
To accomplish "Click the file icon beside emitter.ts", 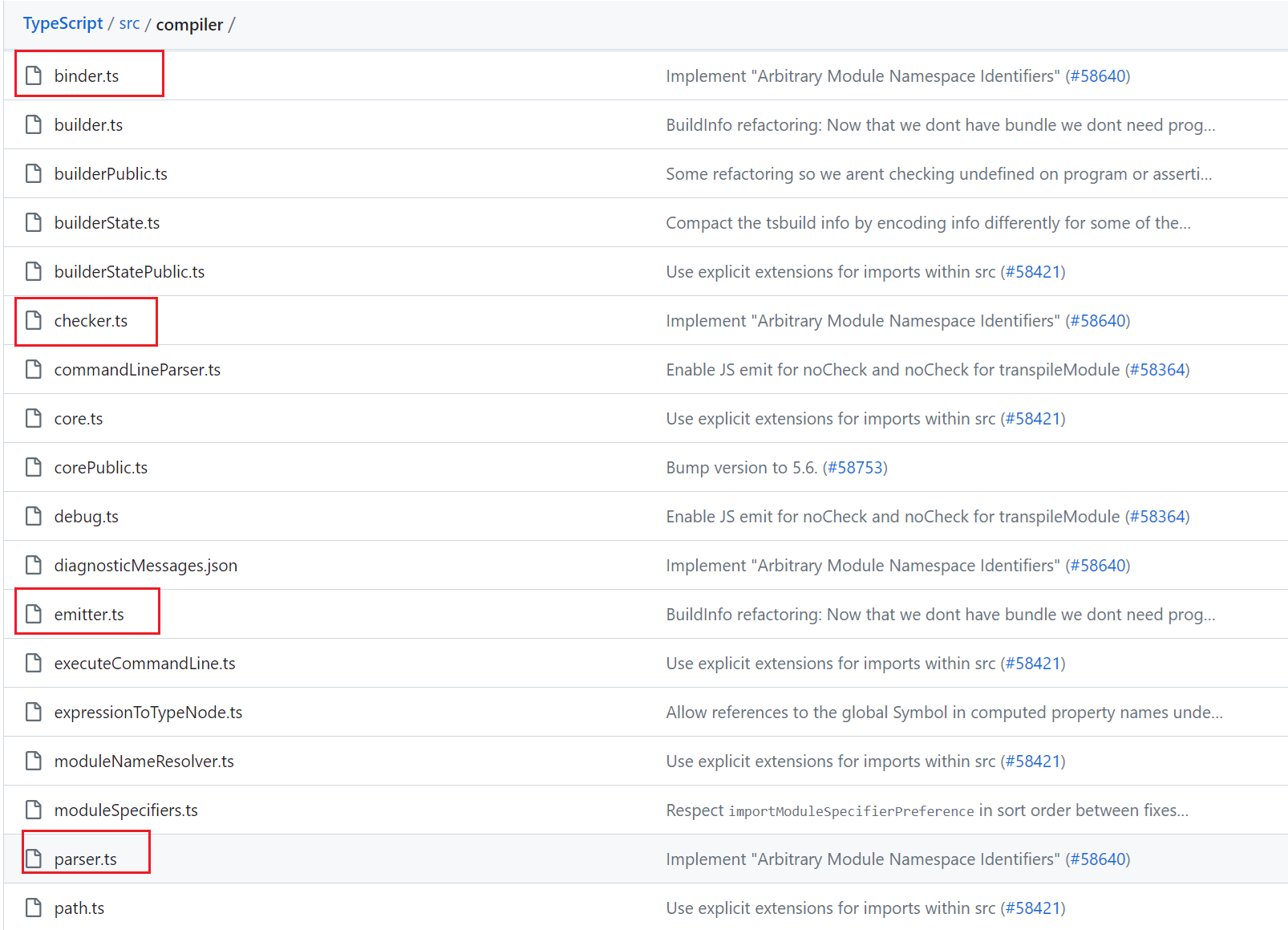I will click(33, 614).
